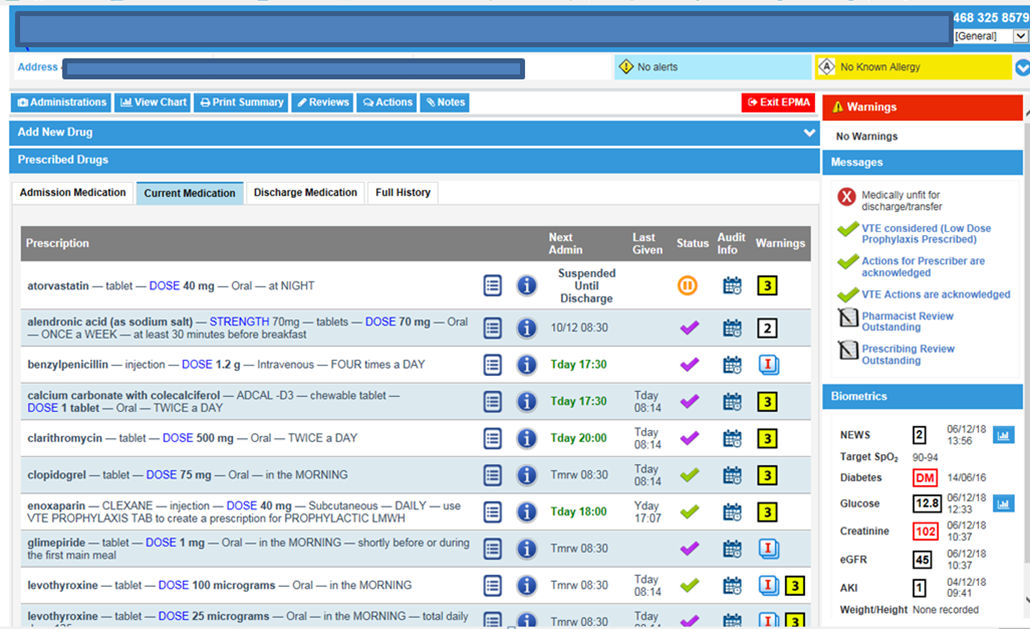1030x629 pixels.
Task: Click STRENGTH link in alendronic acid row
Action: point(239,322)
